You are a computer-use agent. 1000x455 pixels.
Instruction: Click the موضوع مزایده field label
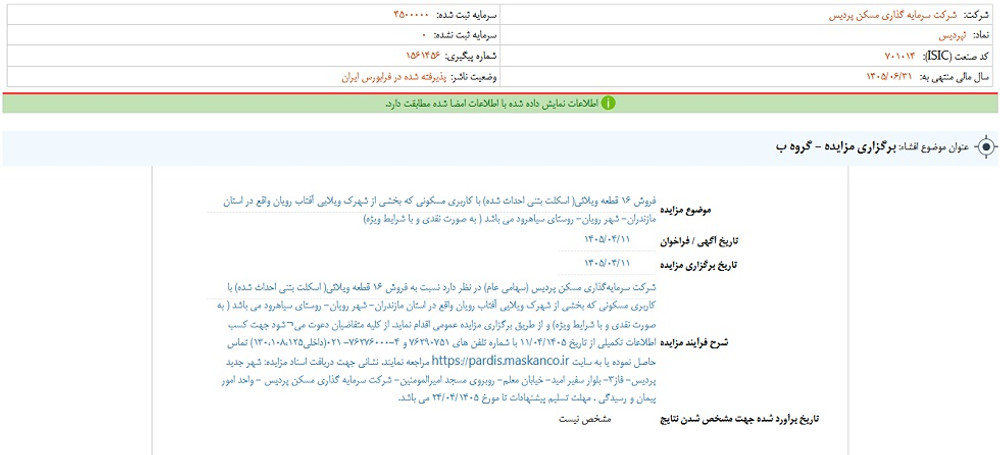pyautogui.click(x=685, y=209)
